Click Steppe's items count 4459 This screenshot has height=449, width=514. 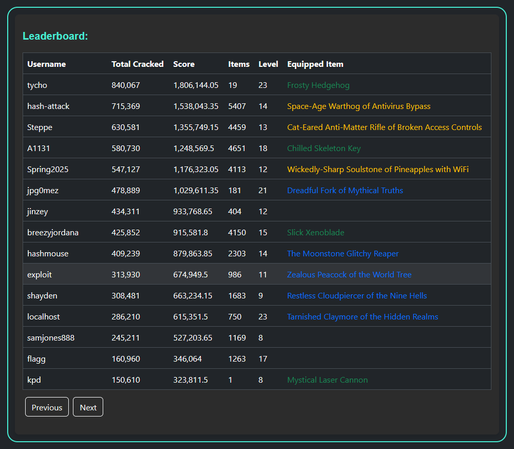pos(237,127)
